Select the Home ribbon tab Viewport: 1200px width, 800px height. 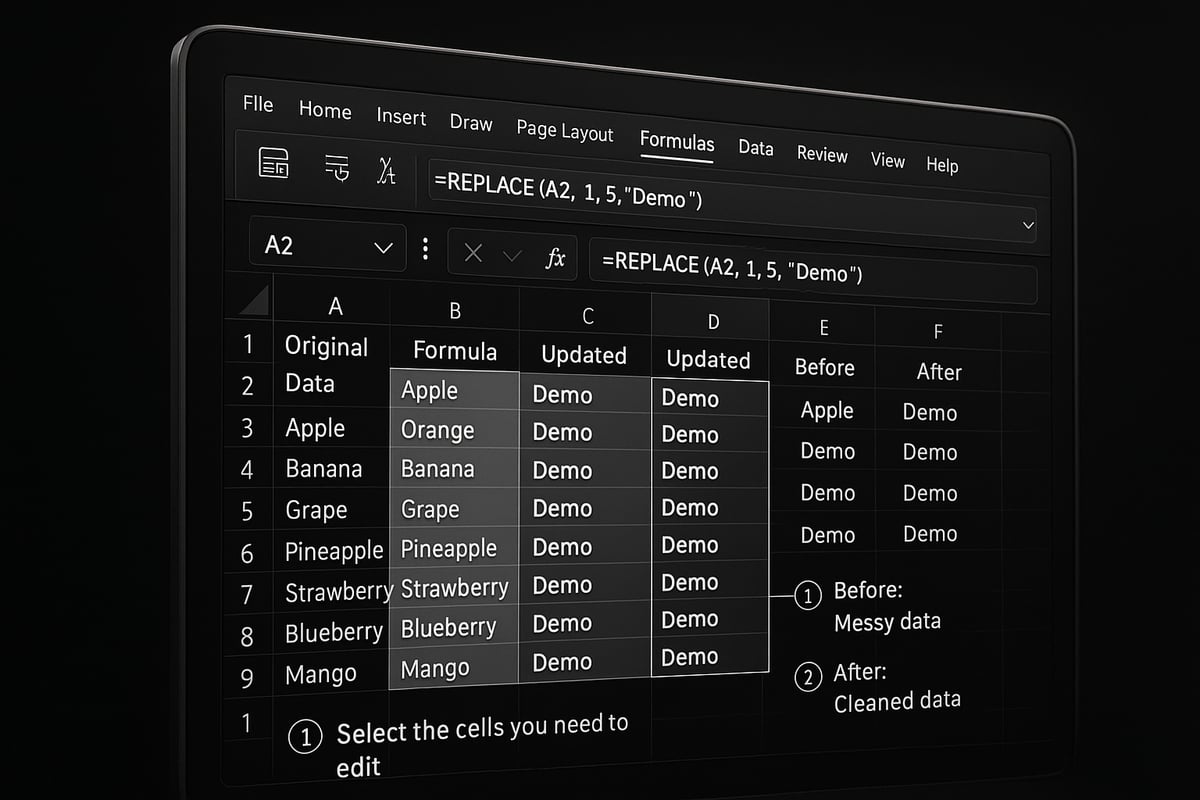click(325, 111)
